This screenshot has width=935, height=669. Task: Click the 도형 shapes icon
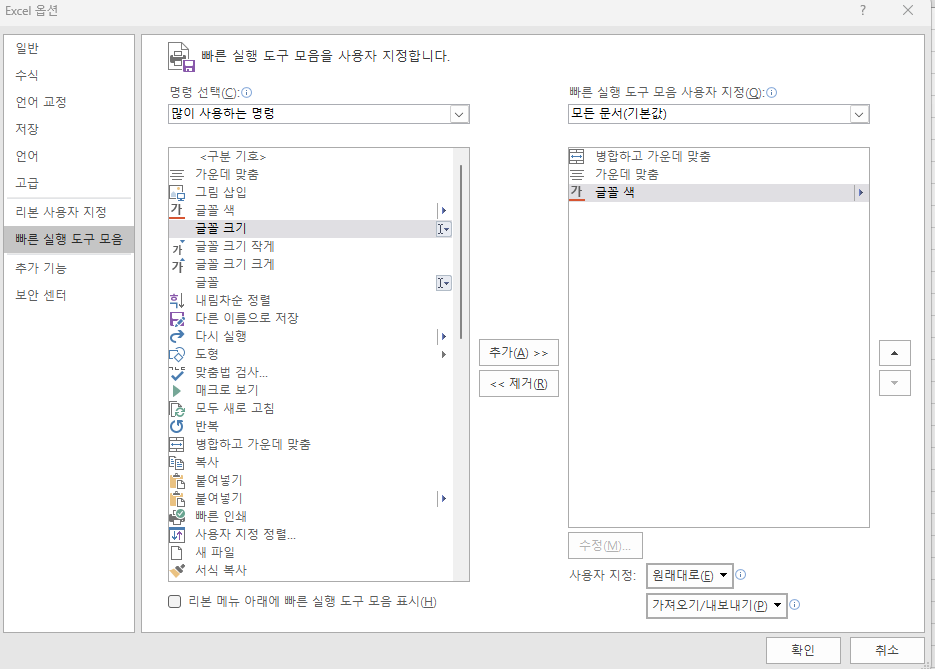coord(177,355)
